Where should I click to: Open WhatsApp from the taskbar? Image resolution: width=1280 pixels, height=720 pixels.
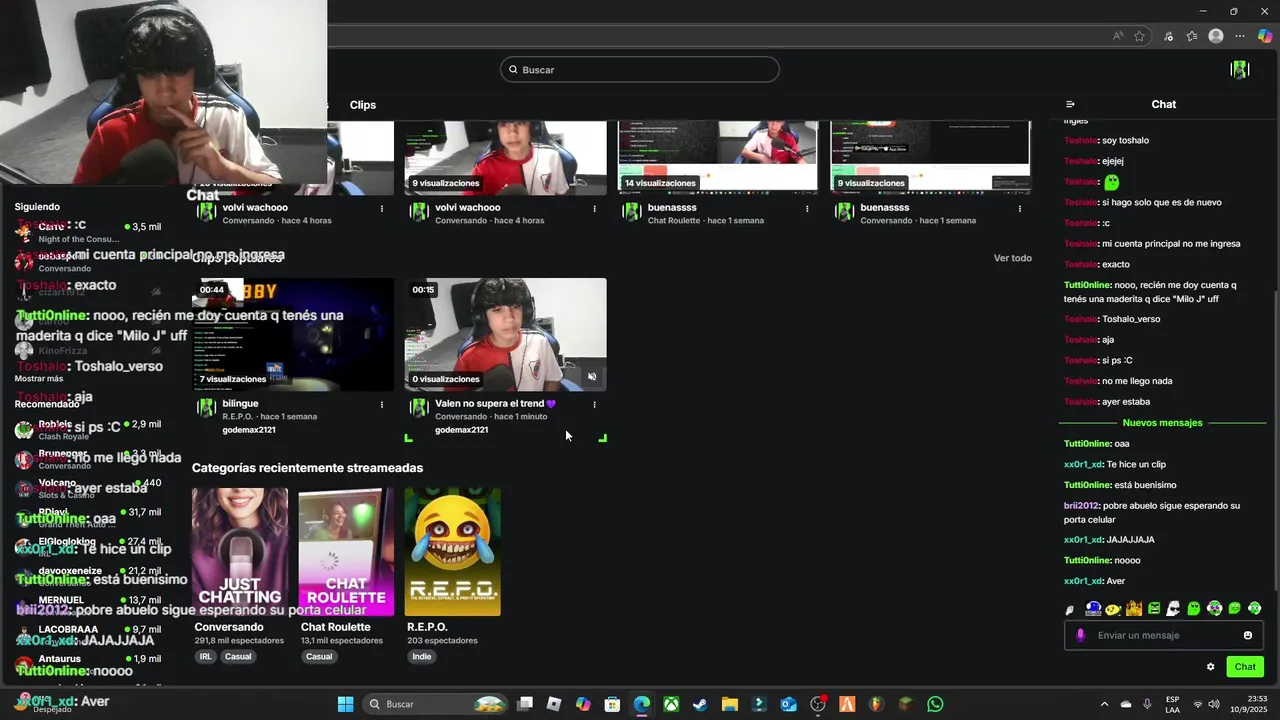935,704
